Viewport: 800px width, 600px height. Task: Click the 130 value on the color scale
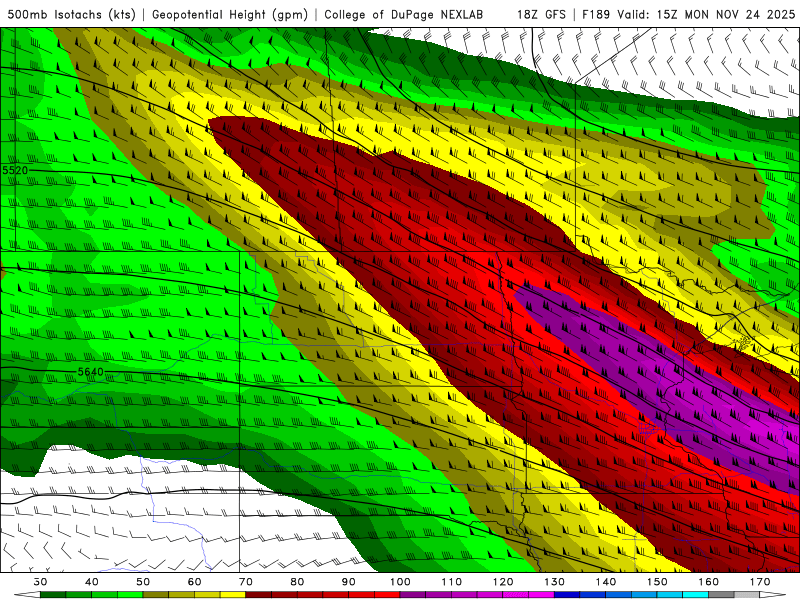coord(555,582)
